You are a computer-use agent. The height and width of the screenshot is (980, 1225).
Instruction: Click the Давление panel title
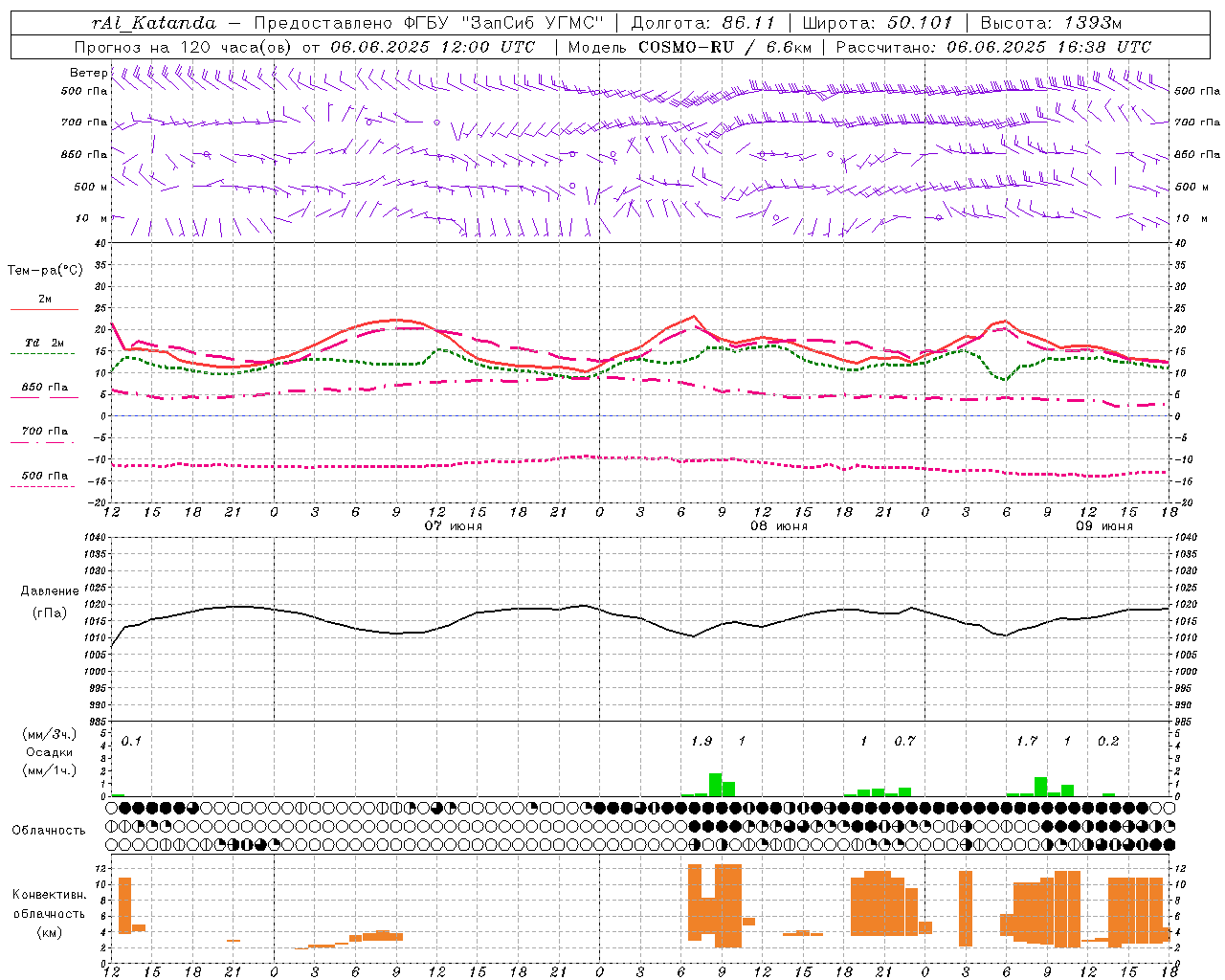point(50,591)
